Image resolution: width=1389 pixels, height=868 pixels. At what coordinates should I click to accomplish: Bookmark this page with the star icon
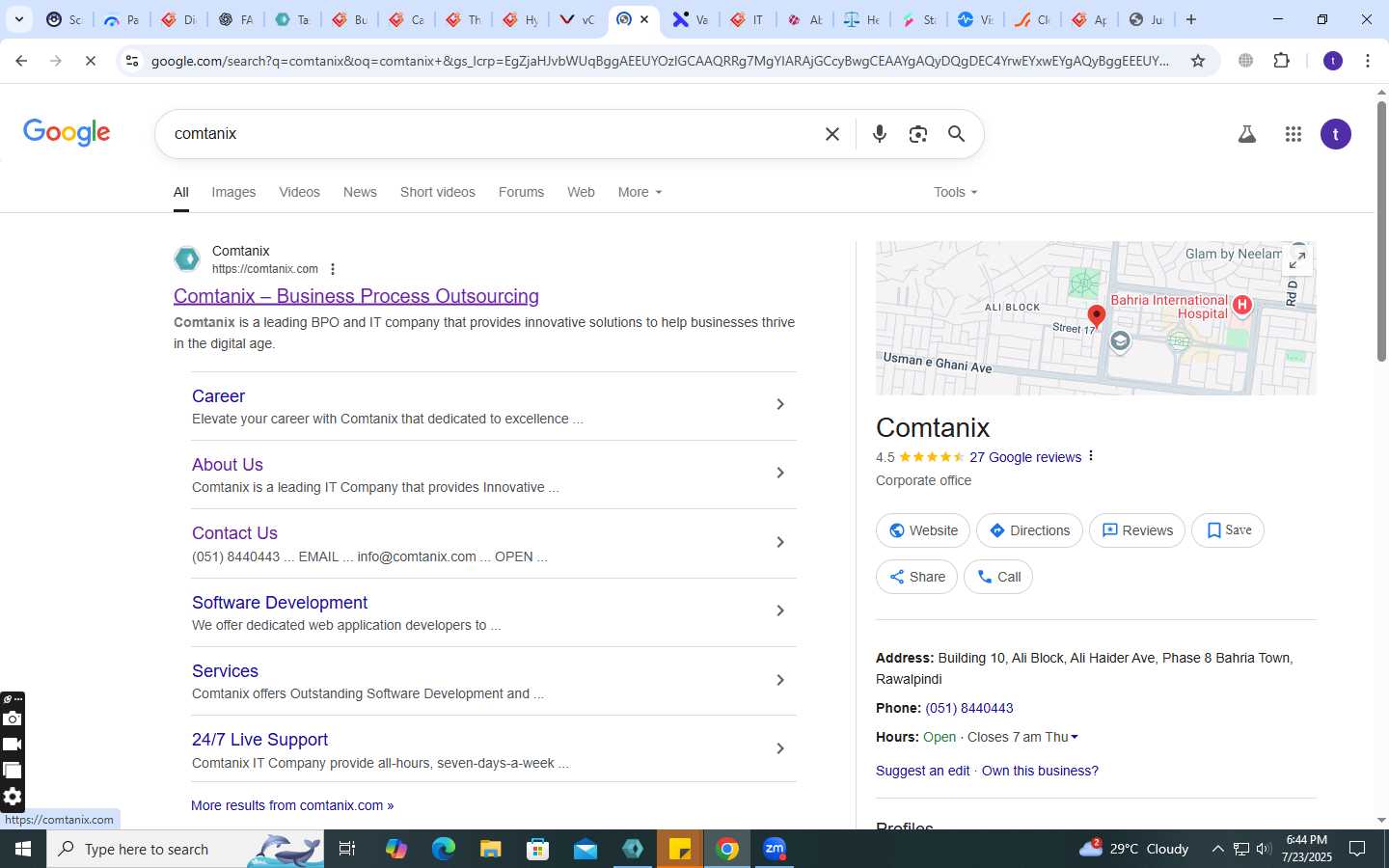pyautogui.click(x=1198, y=61)
